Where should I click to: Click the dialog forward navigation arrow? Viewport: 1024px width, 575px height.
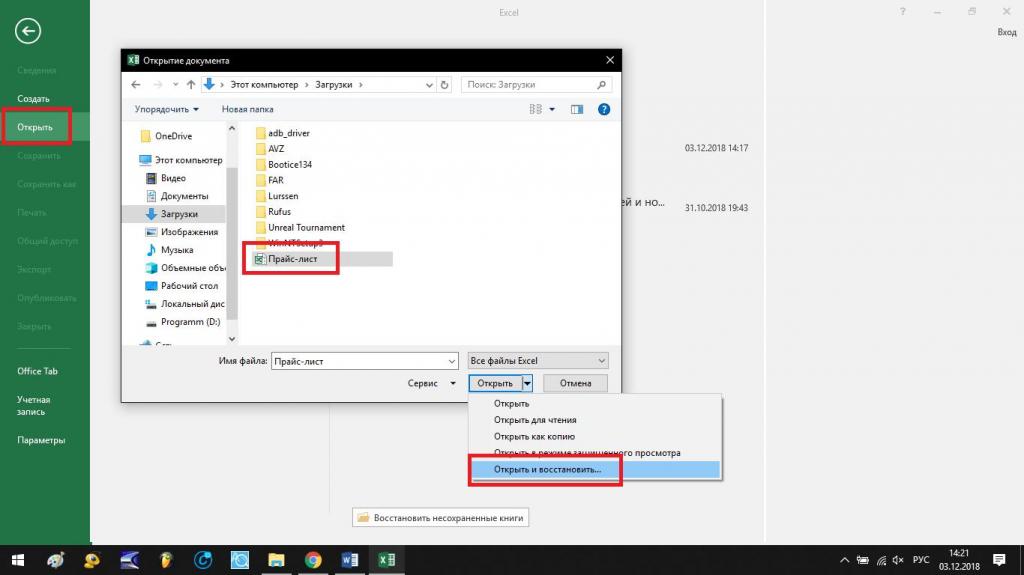[x=157, y=84]
